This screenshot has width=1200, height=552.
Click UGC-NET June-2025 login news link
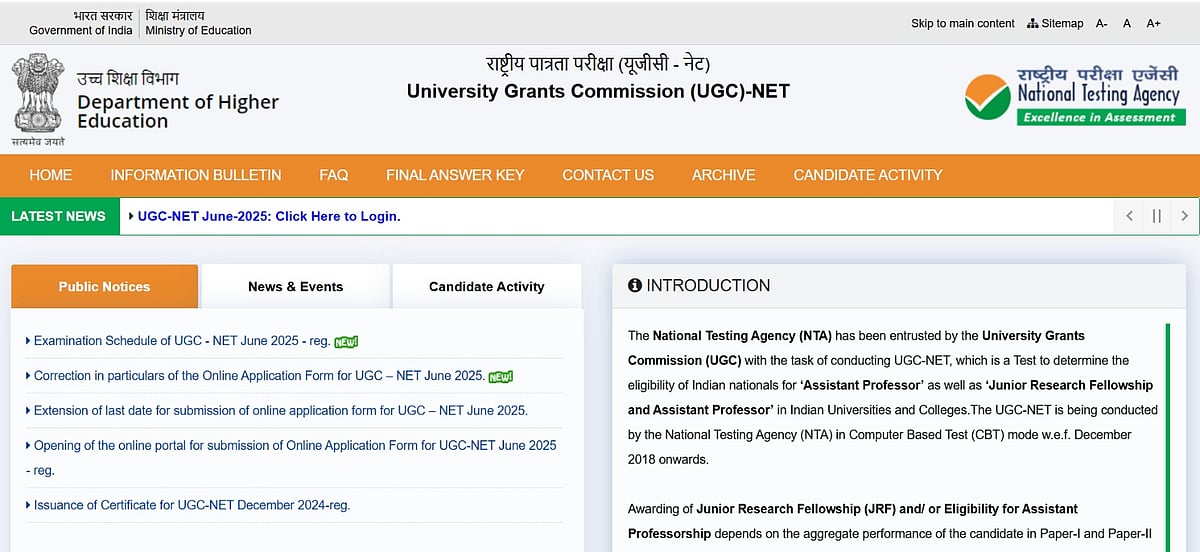268,216
